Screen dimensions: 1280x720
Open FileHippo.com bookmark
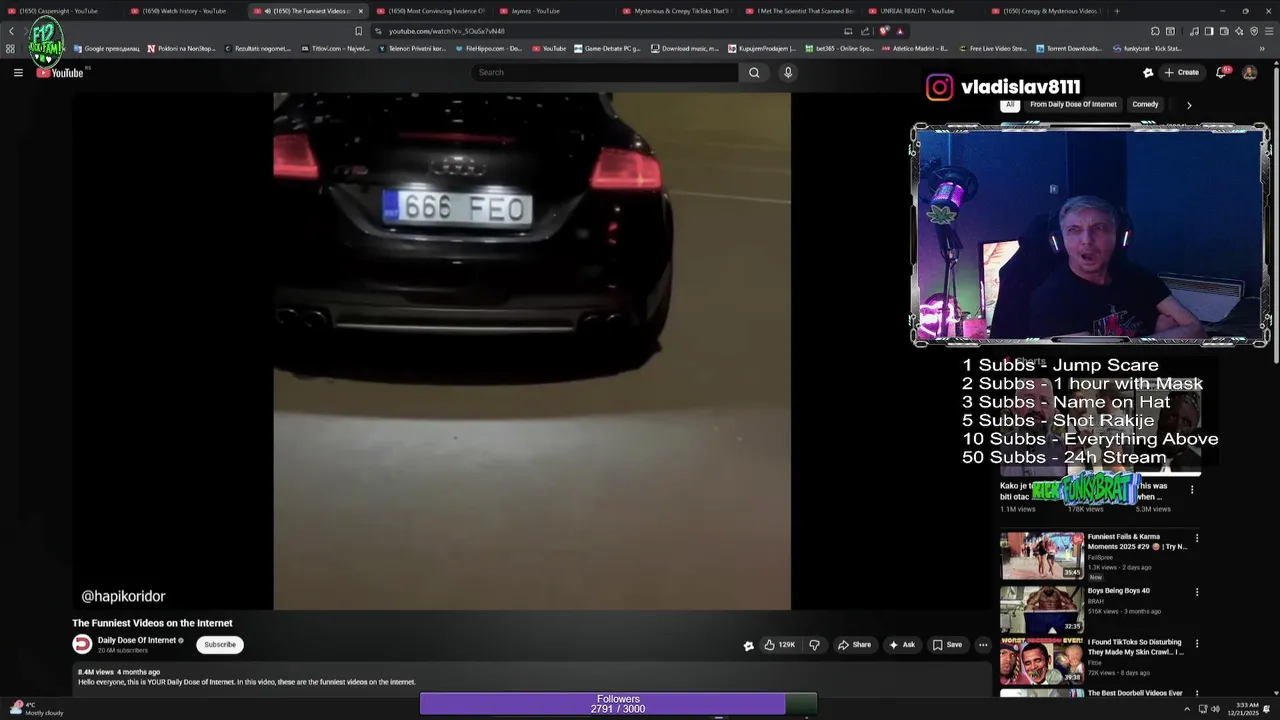pyautogui.click(x=488, y=48)
